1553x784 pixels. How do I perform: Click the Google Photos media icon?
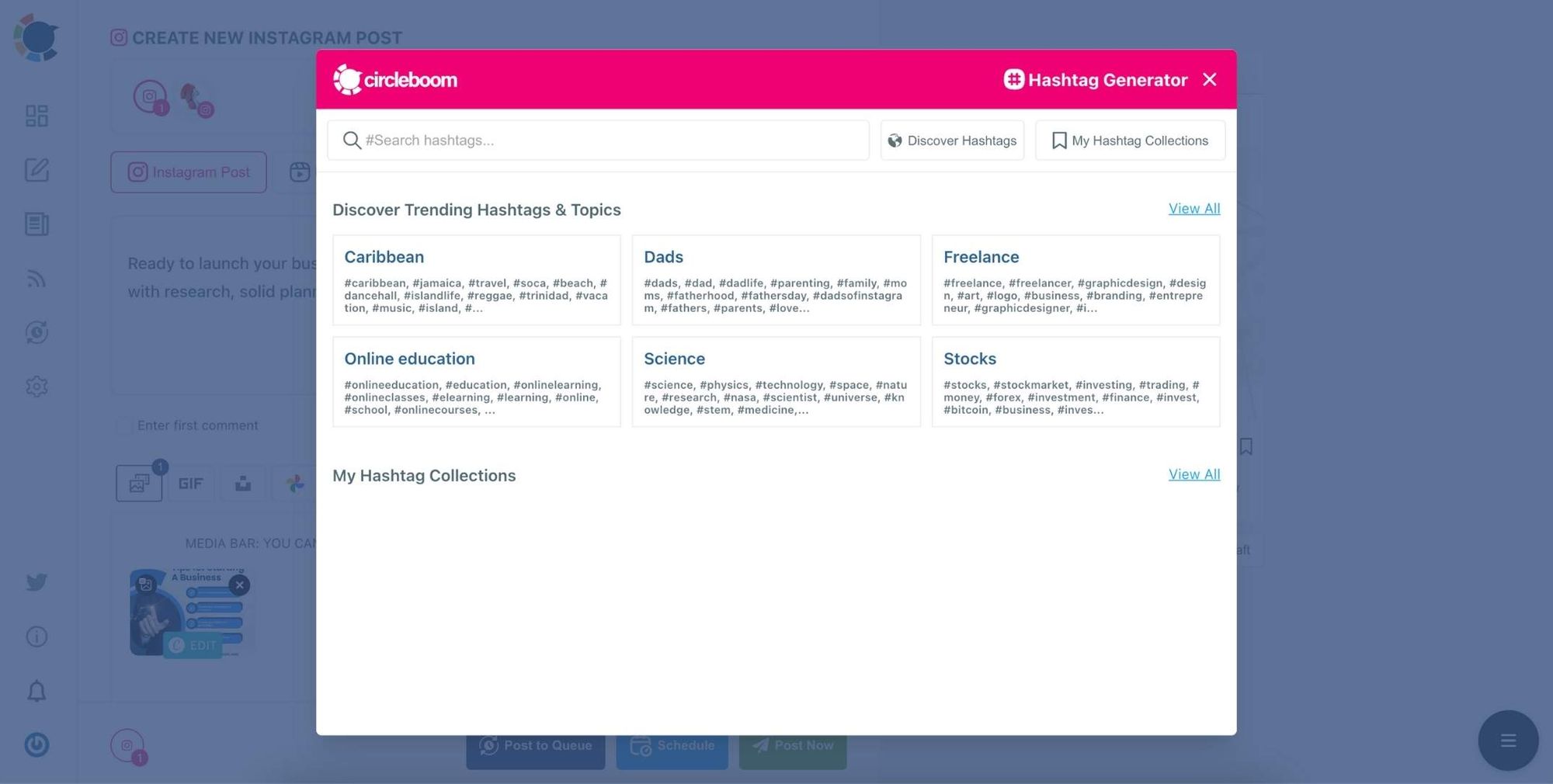coord(295,484)
